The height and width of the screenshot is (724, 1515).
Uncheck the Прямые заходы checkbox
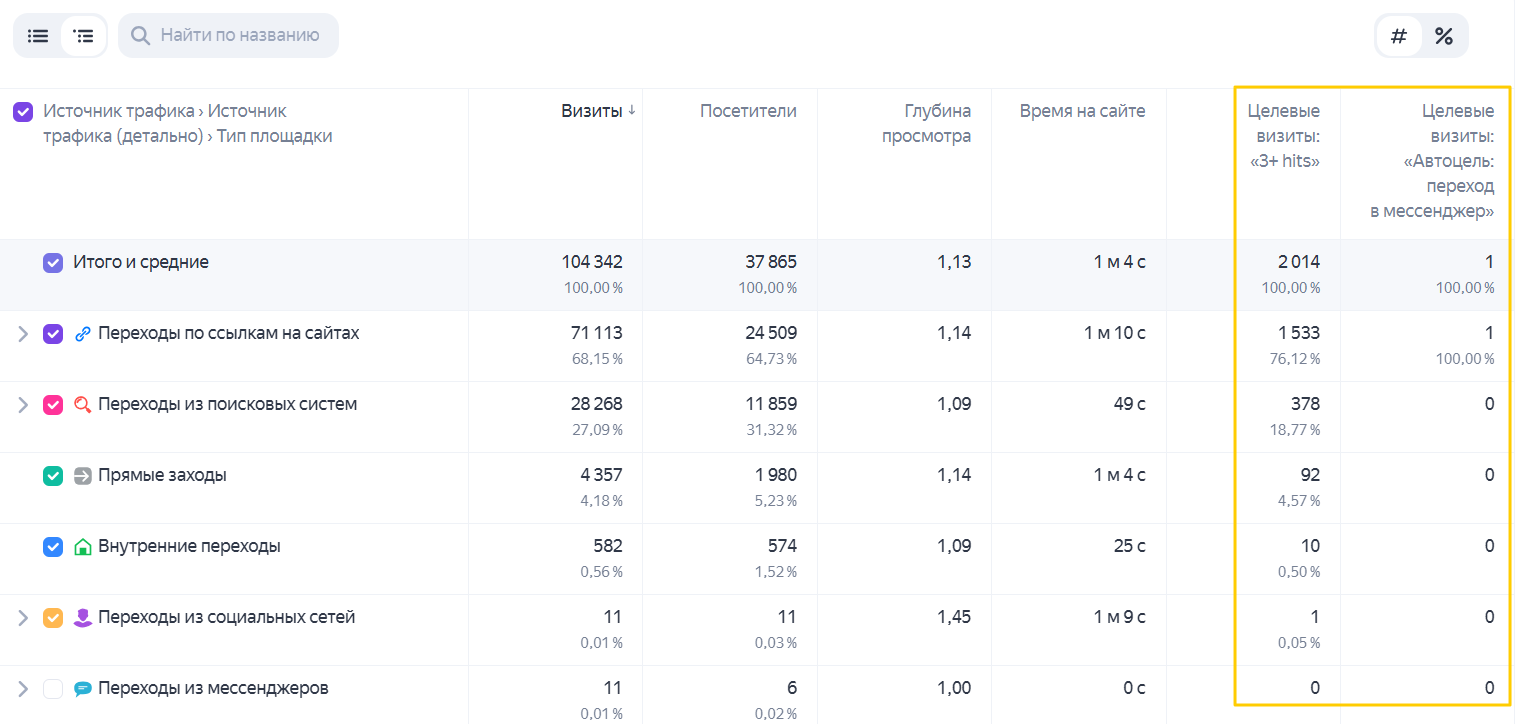[x=53, y=476]
